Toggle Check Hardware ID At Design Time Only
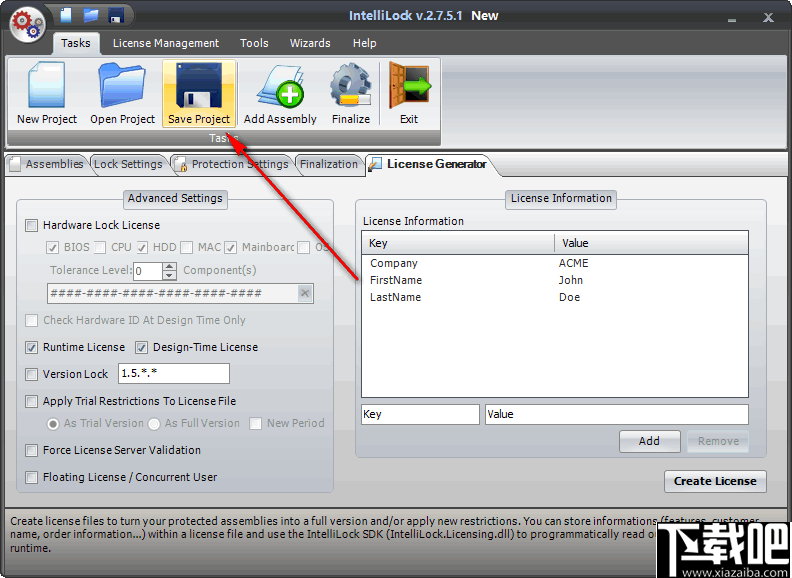792x578 pixels. pyautogui.click(x=31, y=320)
